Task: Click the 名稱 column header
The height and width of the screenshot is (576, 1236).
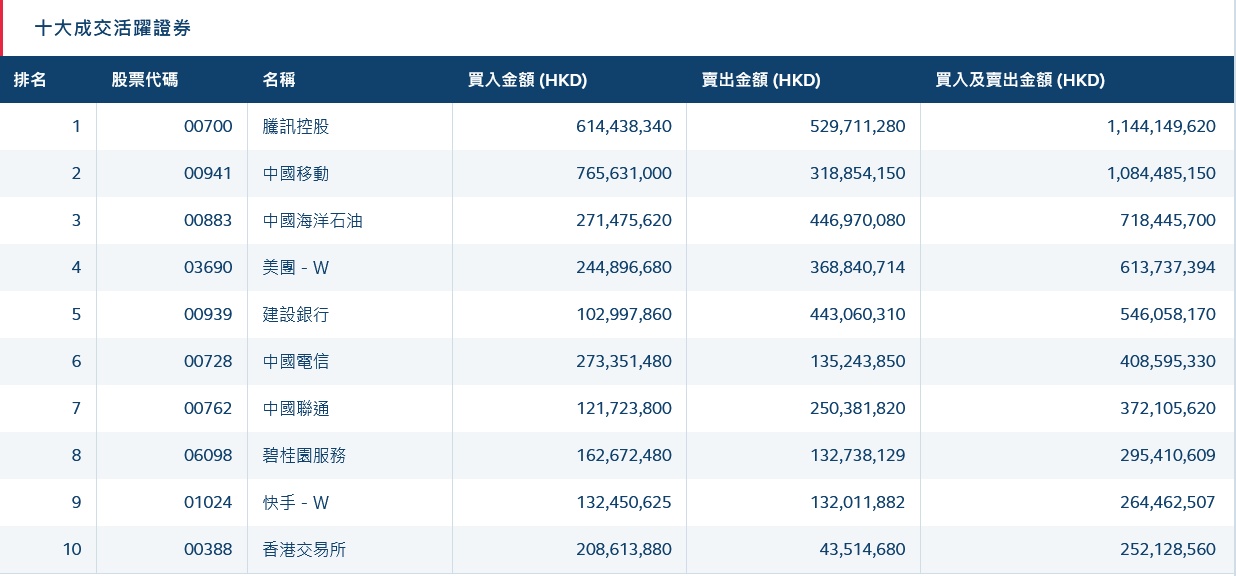Action: tap(279, 80)
